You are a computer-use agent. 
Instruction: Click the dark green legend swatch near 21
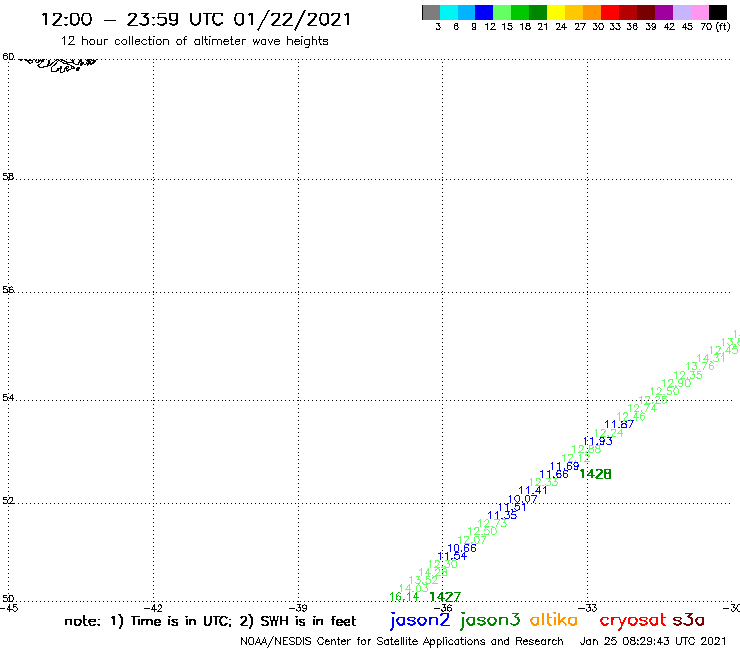tap(538, 12)
